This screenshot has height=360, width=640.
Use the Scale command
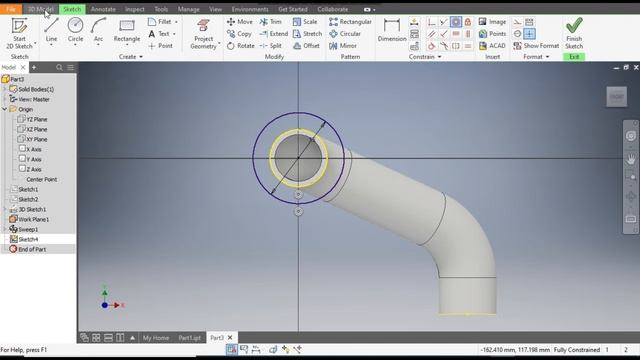(x=305, y=22)
